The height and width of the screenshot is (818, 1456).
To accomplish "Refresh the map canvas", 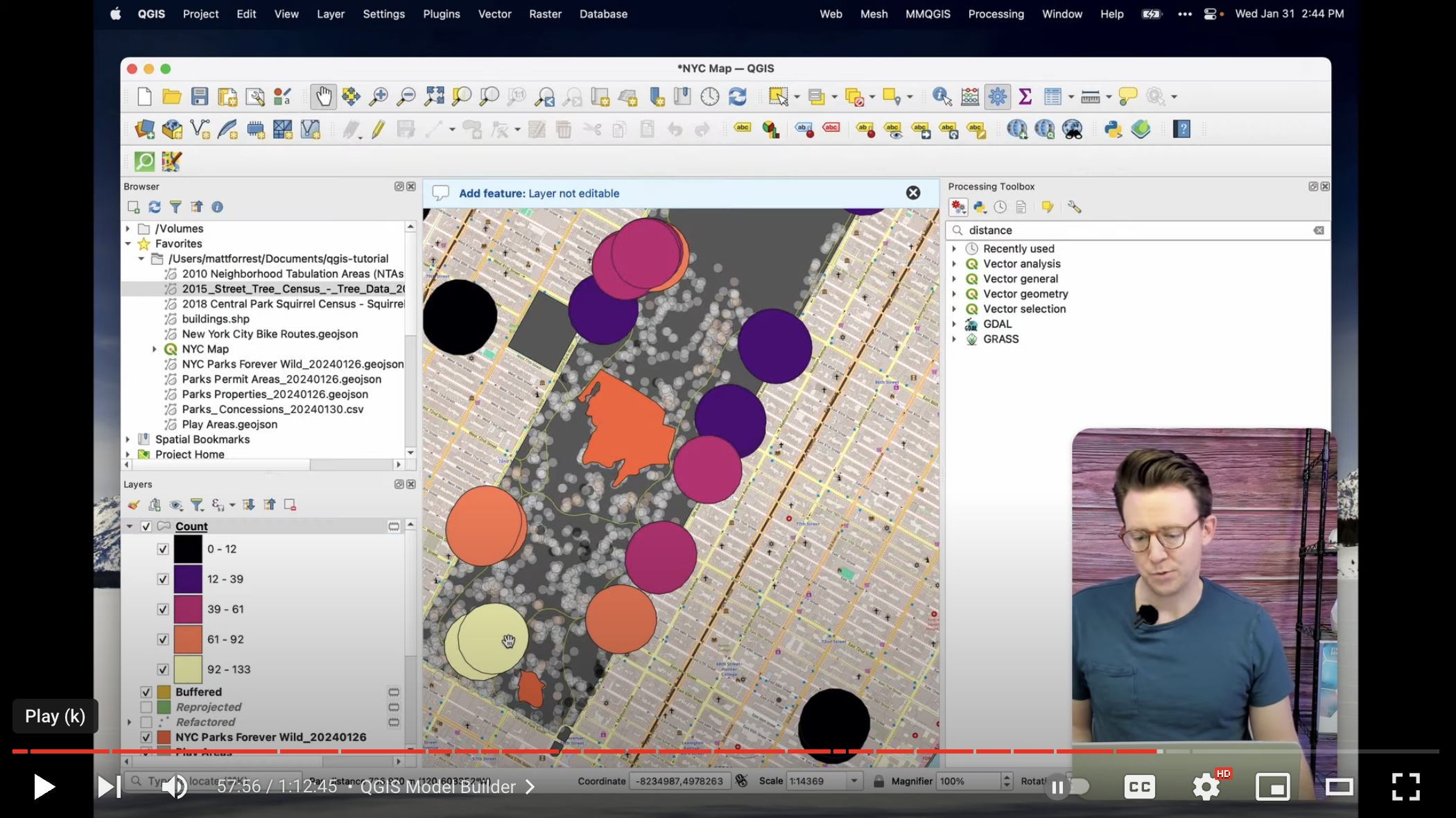I will coord(738,96).
